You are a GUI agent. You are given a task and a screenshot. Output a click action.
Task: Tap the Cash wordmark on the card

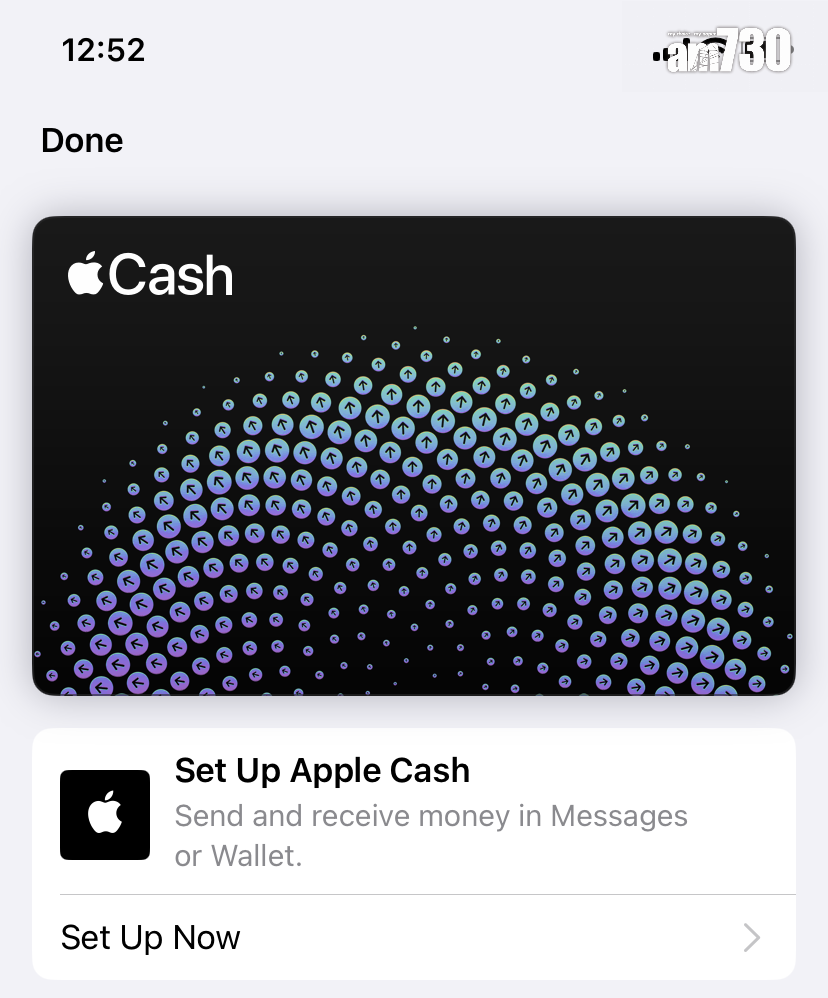point(171,275)
